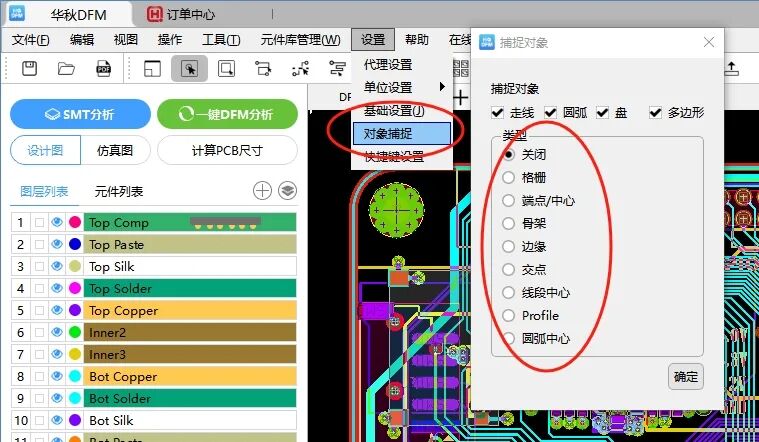759x442 pixels.
Task: Hide the Top Paste layer
Action: (x=57, y=244)
